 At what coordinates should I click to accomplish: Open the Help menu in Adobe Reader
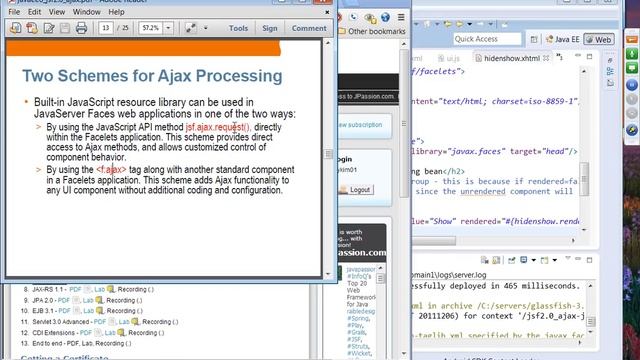point(116,12)
